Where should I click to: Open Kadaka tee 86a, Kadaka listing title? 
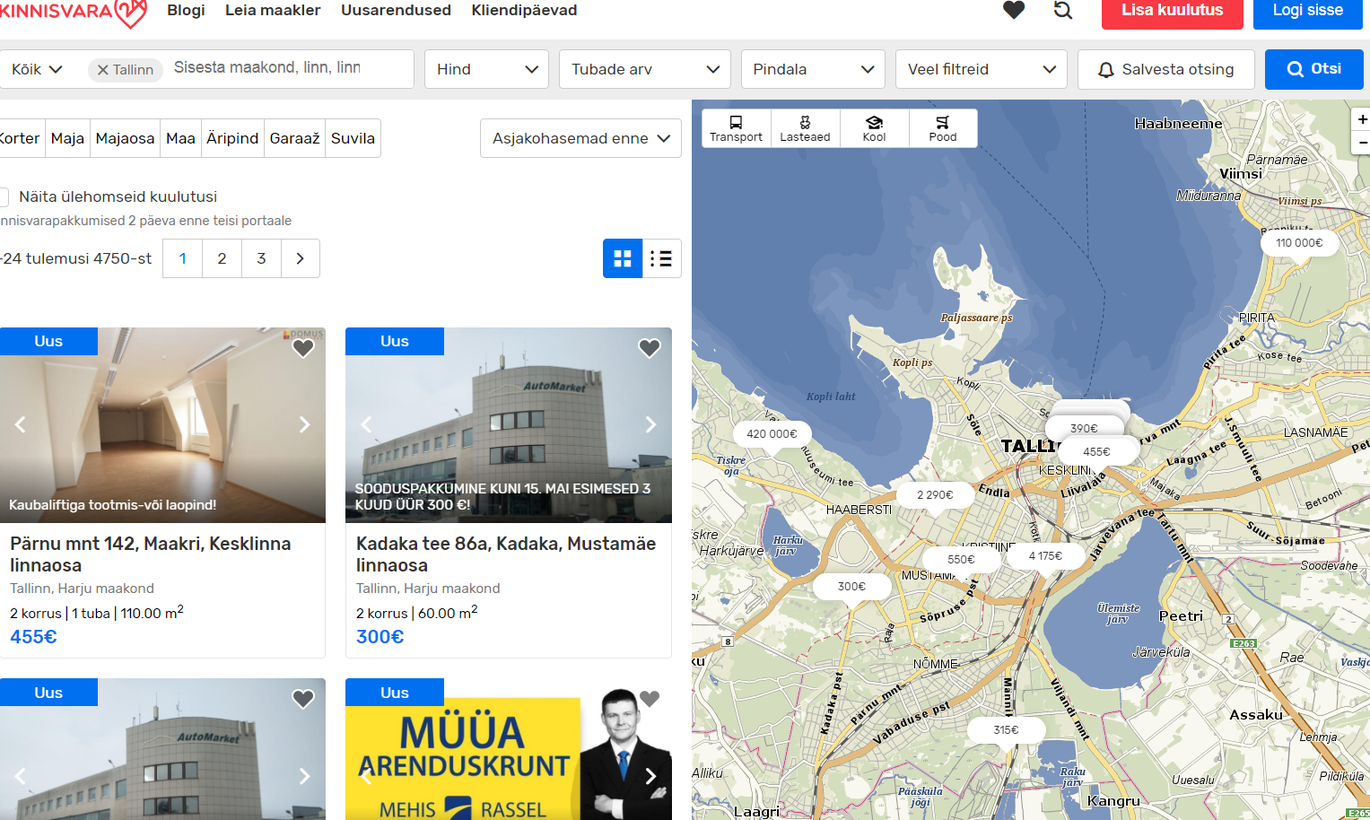pyautogui.click(x=506, y=554)
